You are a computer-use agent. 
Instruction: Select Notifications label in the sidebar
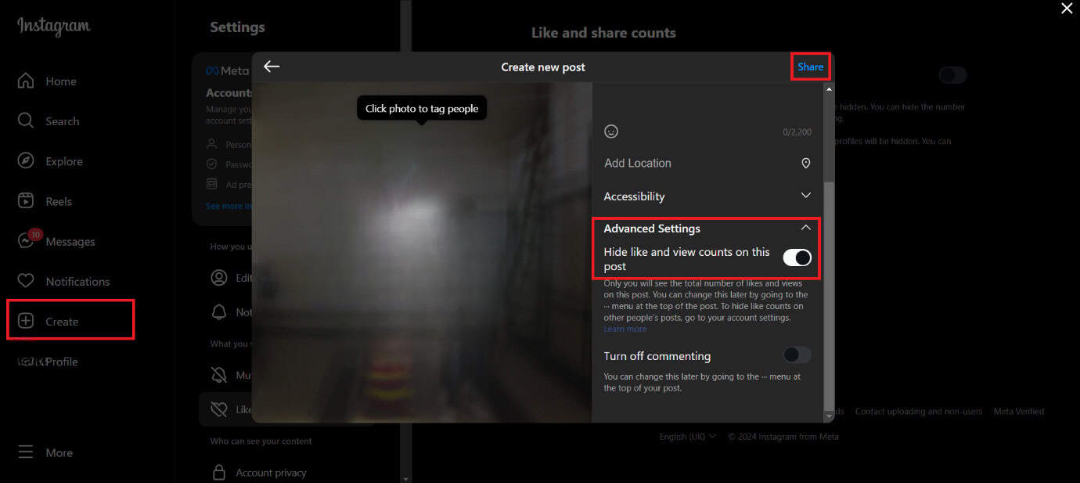pyautogui.click(x=78, y=282)
